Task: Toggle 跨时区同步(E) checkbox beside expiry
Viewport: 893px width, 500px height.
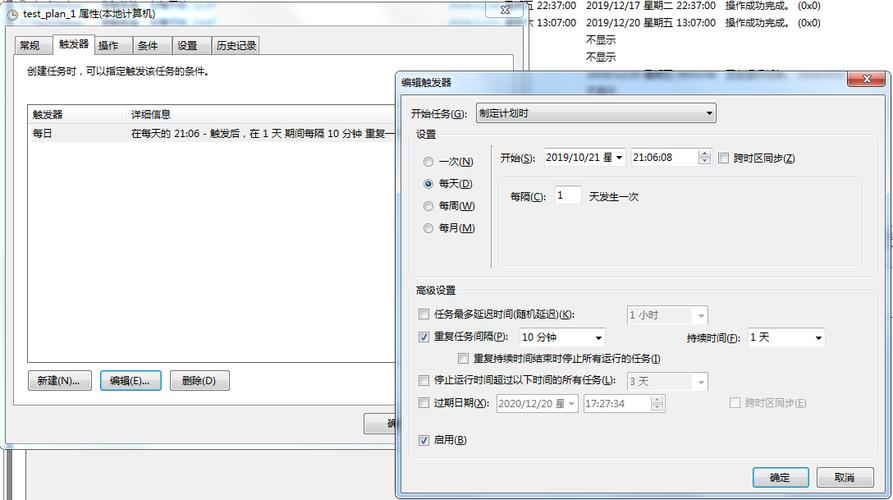Action: [735, 403]
